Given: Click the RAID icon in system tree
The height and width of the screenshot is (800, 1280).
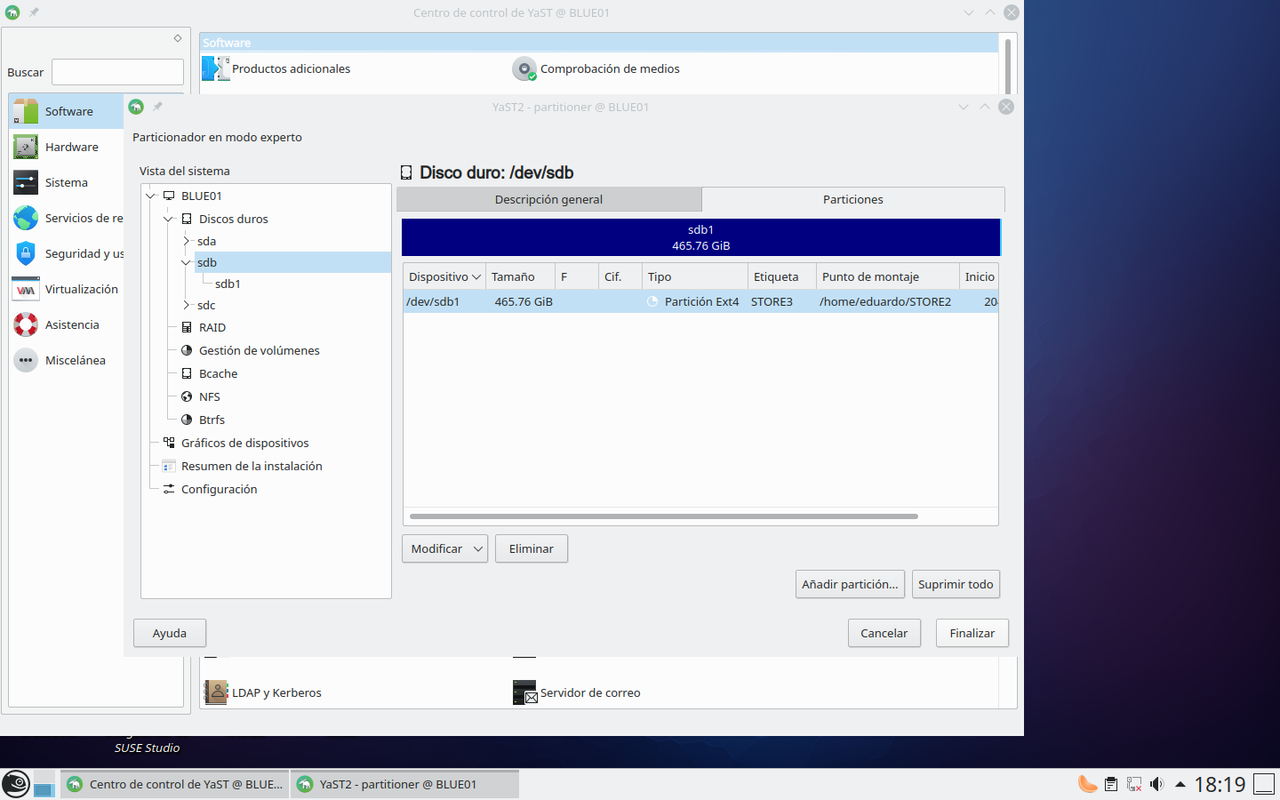Looking at the screenshot, I should coord(187,328).
